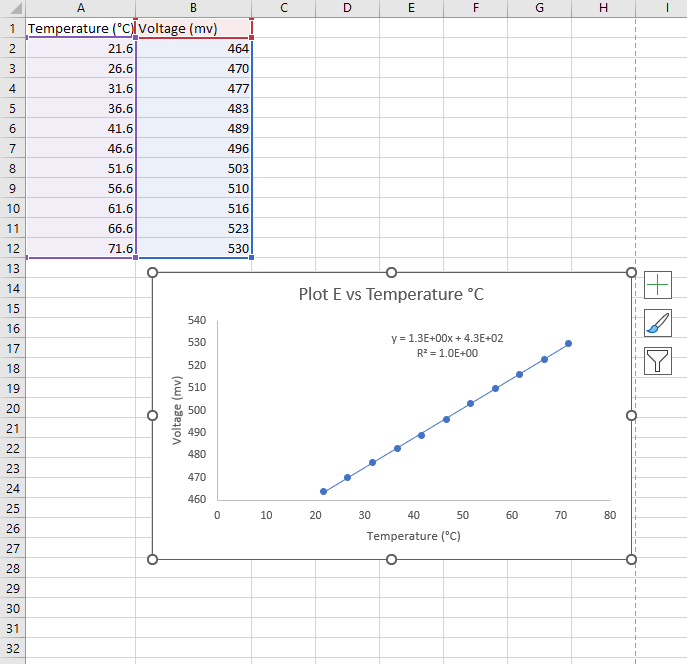
Task: Select the trendline equation label
Action: pos(447,338)
